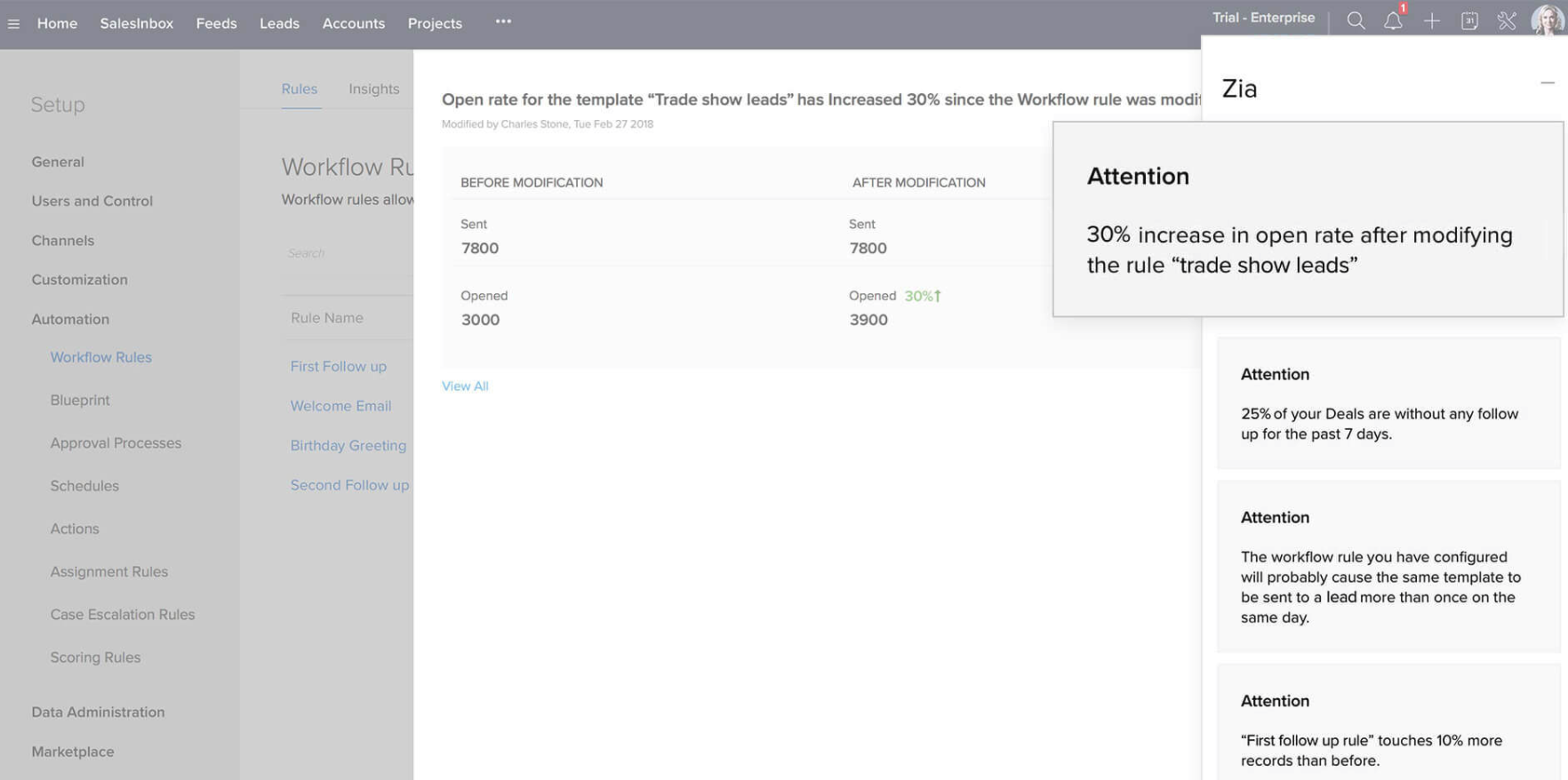The width and height of the screenshot is (1568, 780).
Task: Select Blueprint in the Automation list
Action: click(x=80, y=400)
